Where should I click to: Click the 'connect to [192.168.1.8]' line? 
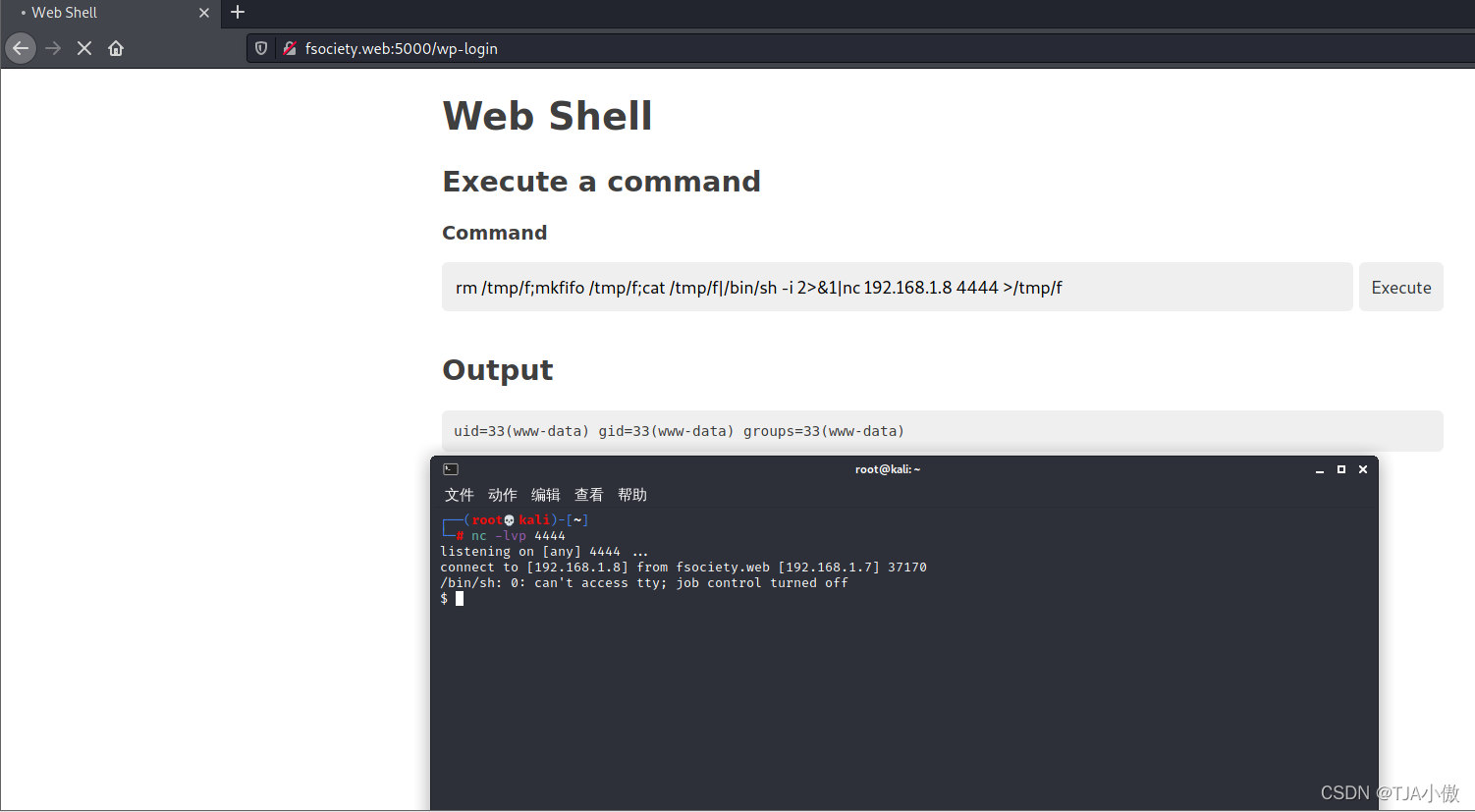683,568
